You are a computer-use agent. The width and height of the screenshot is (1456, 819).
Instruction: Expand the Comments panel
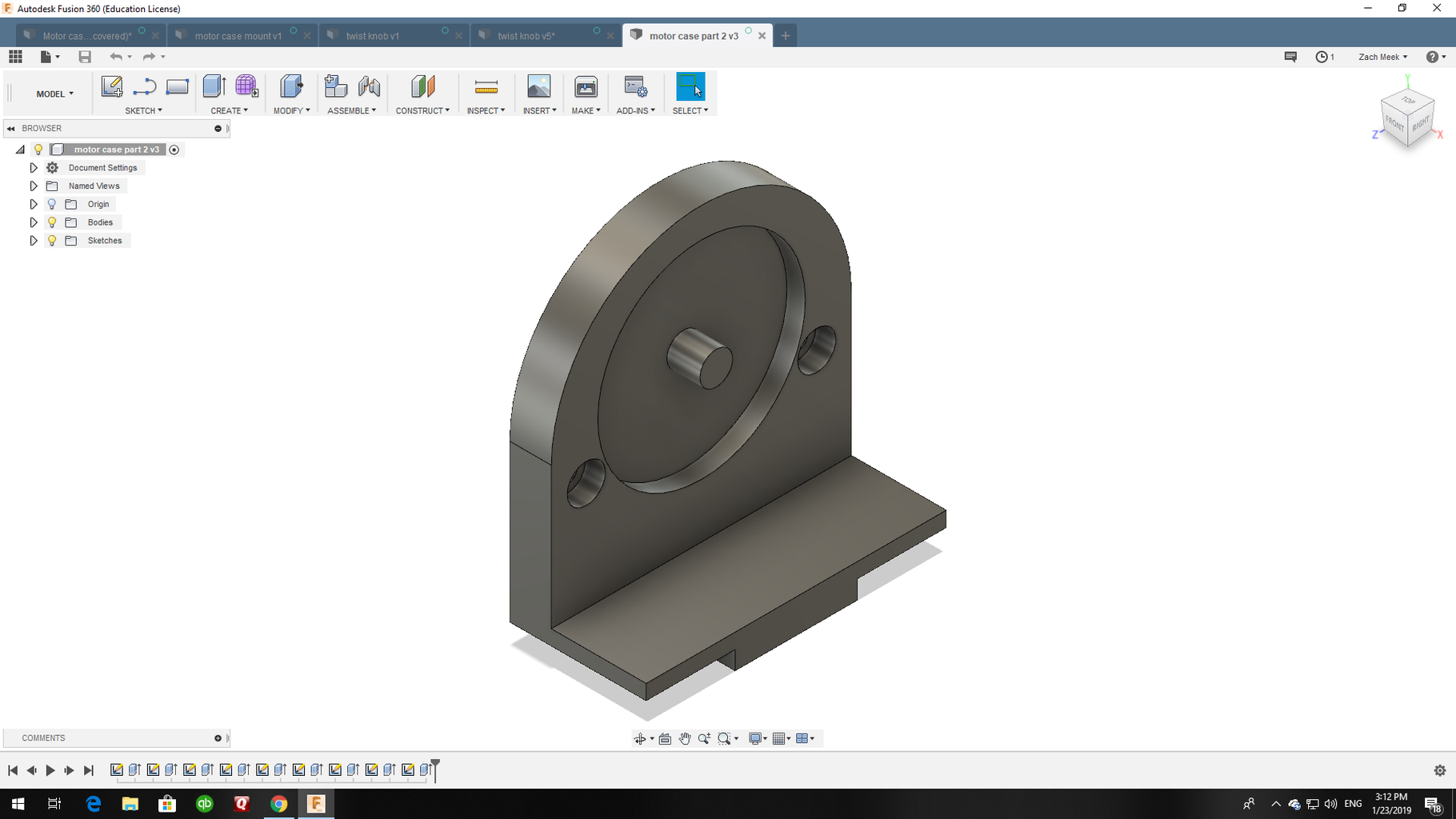point(218,738)
